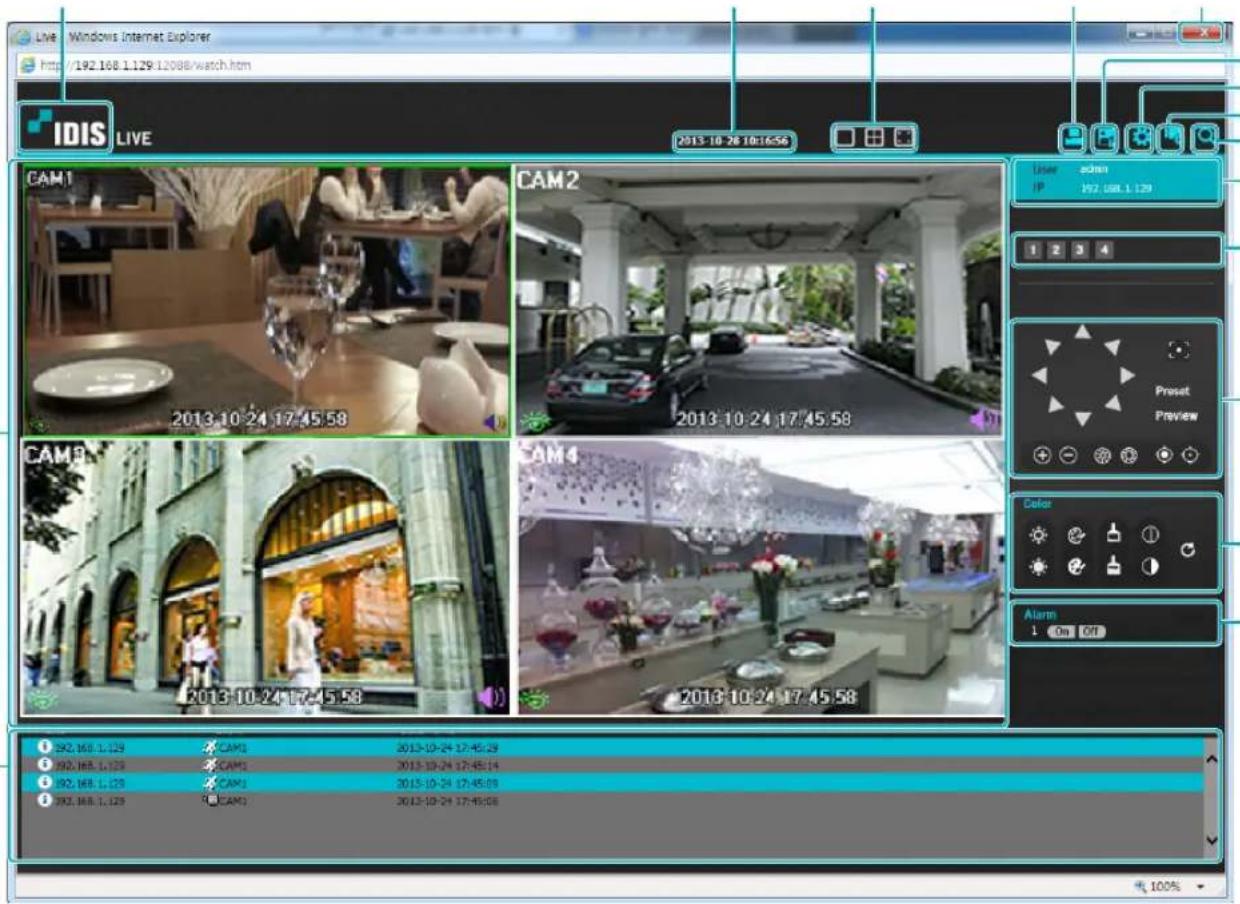
Task: Click the Preset PTZ button
Action: [x=1172, y=392]
